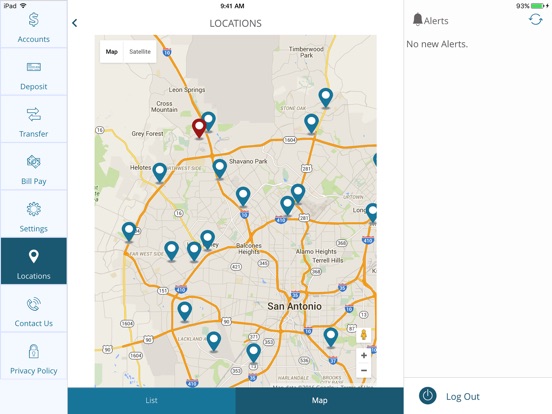
Task: Select the pin above the I-10 shield
Action: (x=243, y=196)
